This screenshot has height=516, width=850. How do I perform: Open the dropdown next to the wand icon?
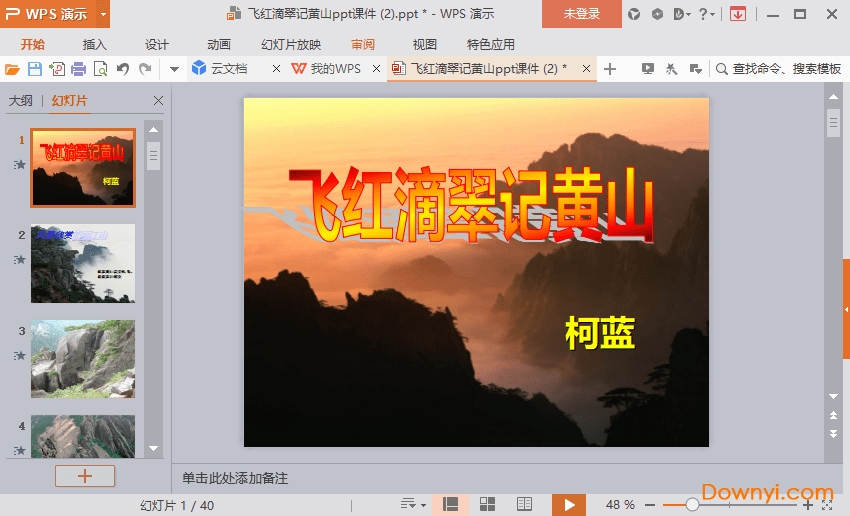click(x=696, y=69)
